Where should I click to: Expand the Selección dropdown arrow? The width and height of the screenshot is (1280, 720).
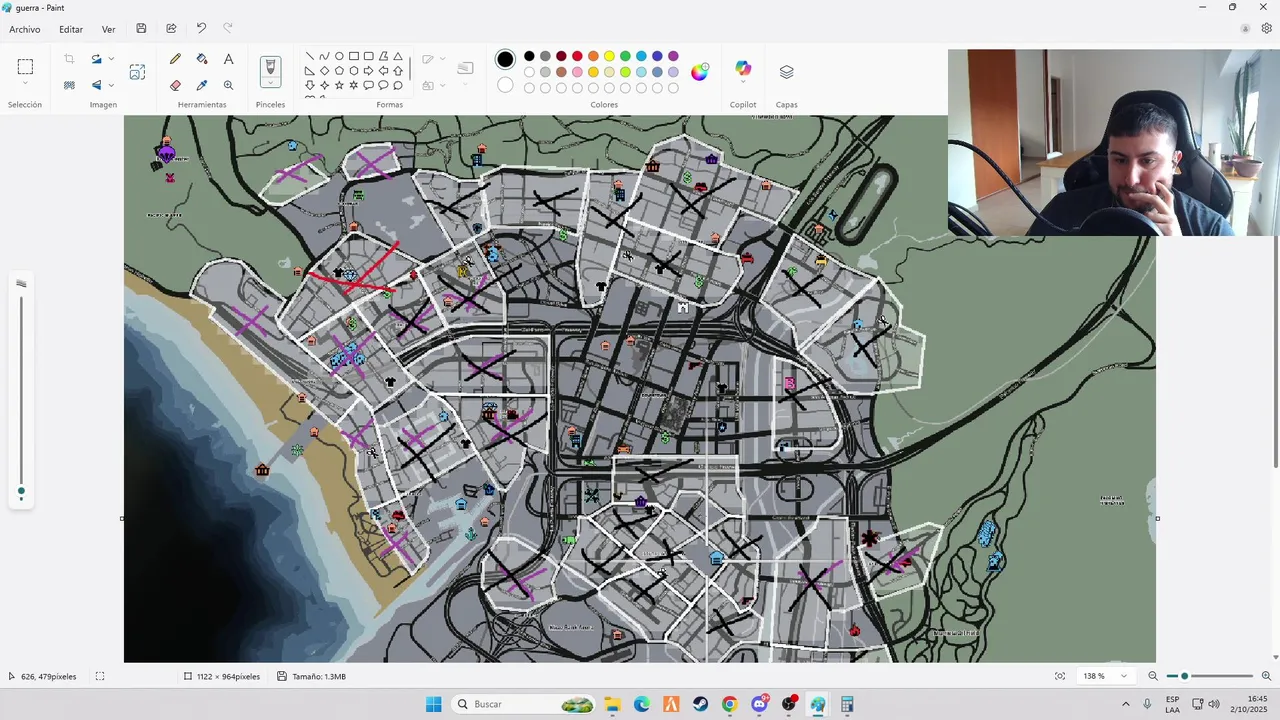pyautogui.click(x=25, y=84)
